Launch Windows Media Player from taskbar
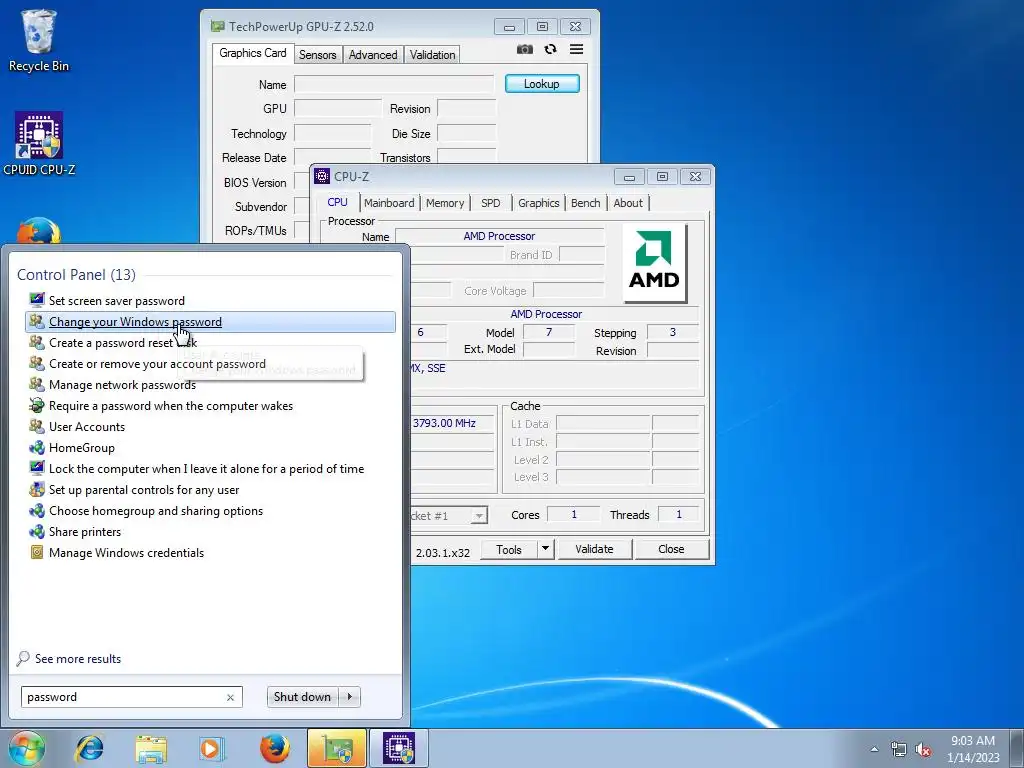Screen dimensions: 1024x768 coord(211,748)
